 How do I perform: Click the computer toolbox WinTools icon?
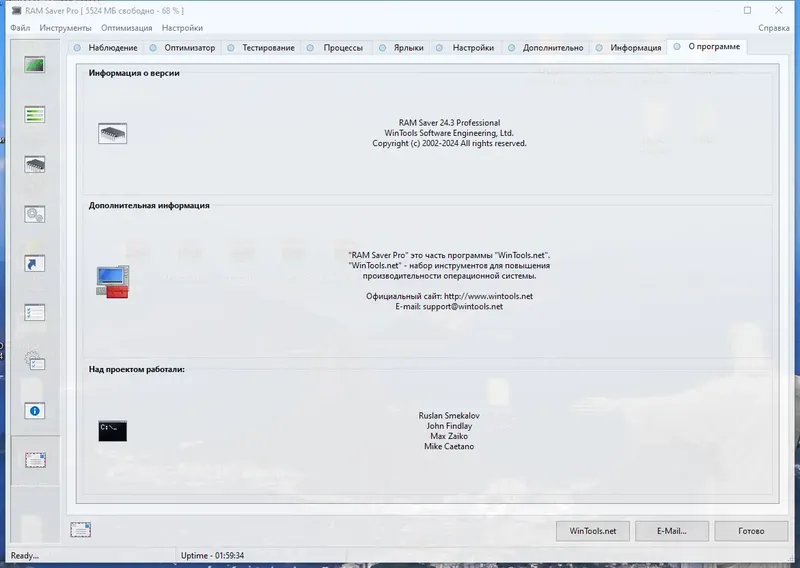[112, 281]
